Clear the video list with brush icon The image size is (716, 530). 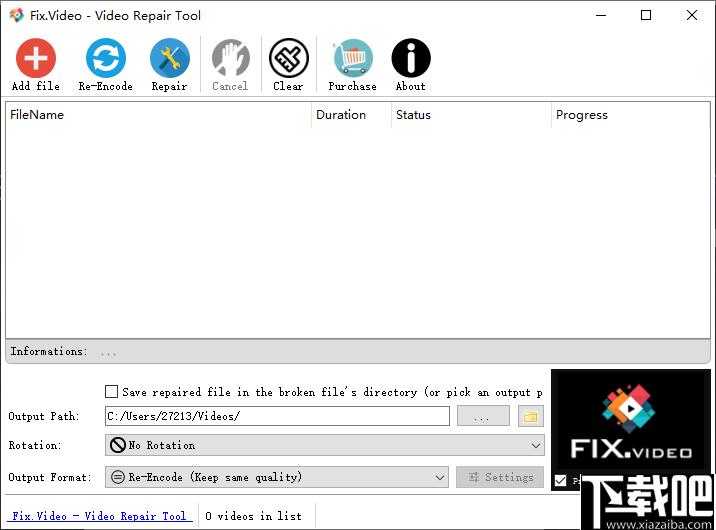(x=289, y=58)
